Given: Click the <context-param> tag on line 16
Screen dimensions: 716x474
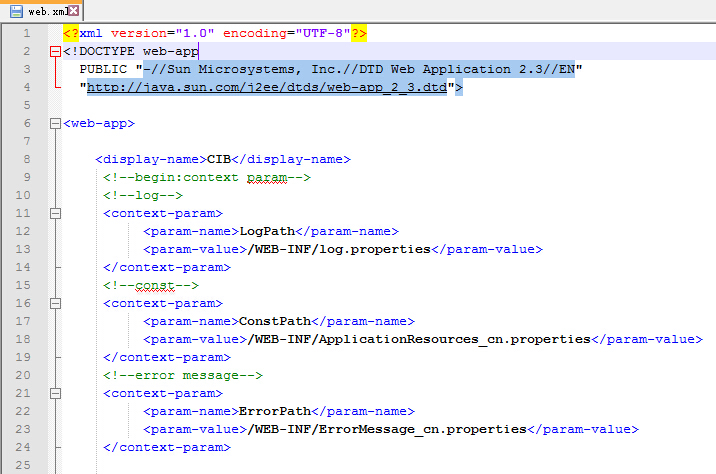Looking at the screenshot, I should click(163, 303).
